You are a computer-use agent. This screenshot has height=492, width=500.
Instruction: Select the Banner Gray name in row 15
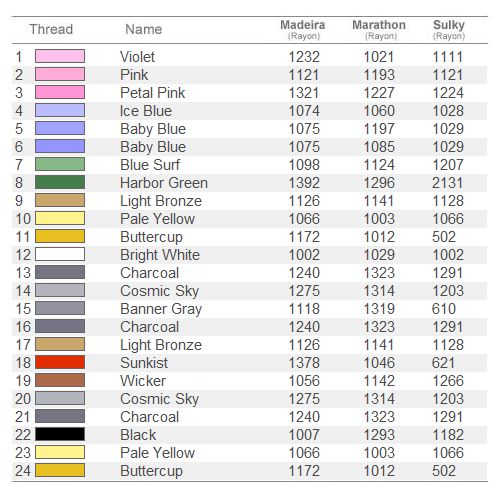tap(161, 309)
